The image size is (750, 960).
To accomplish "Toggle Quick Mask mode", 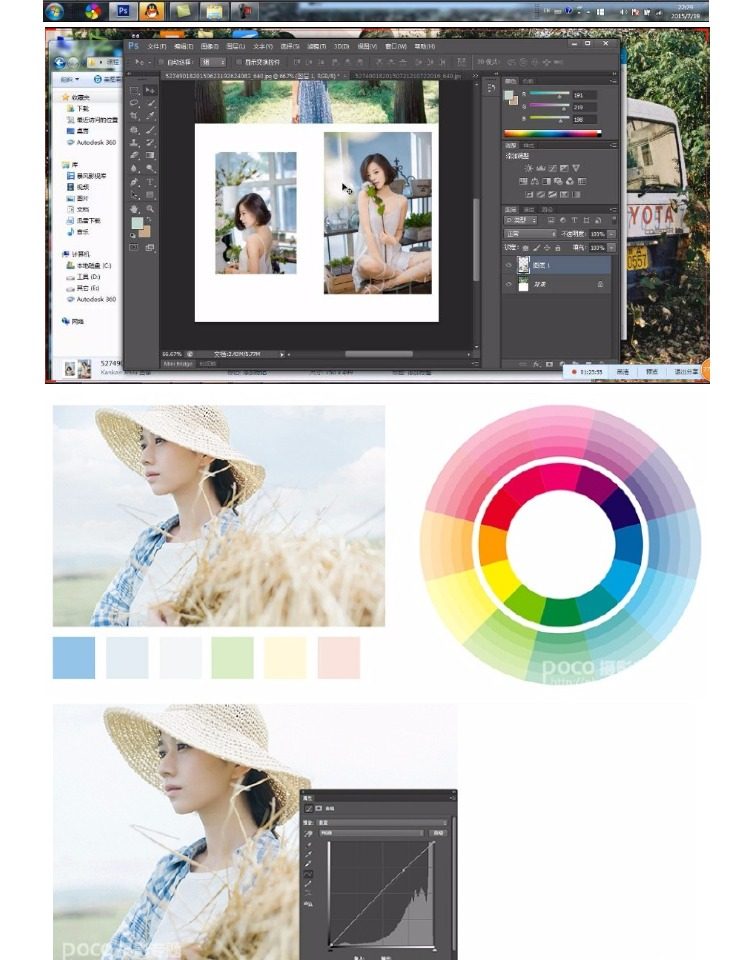I will (x=134, y=248).
